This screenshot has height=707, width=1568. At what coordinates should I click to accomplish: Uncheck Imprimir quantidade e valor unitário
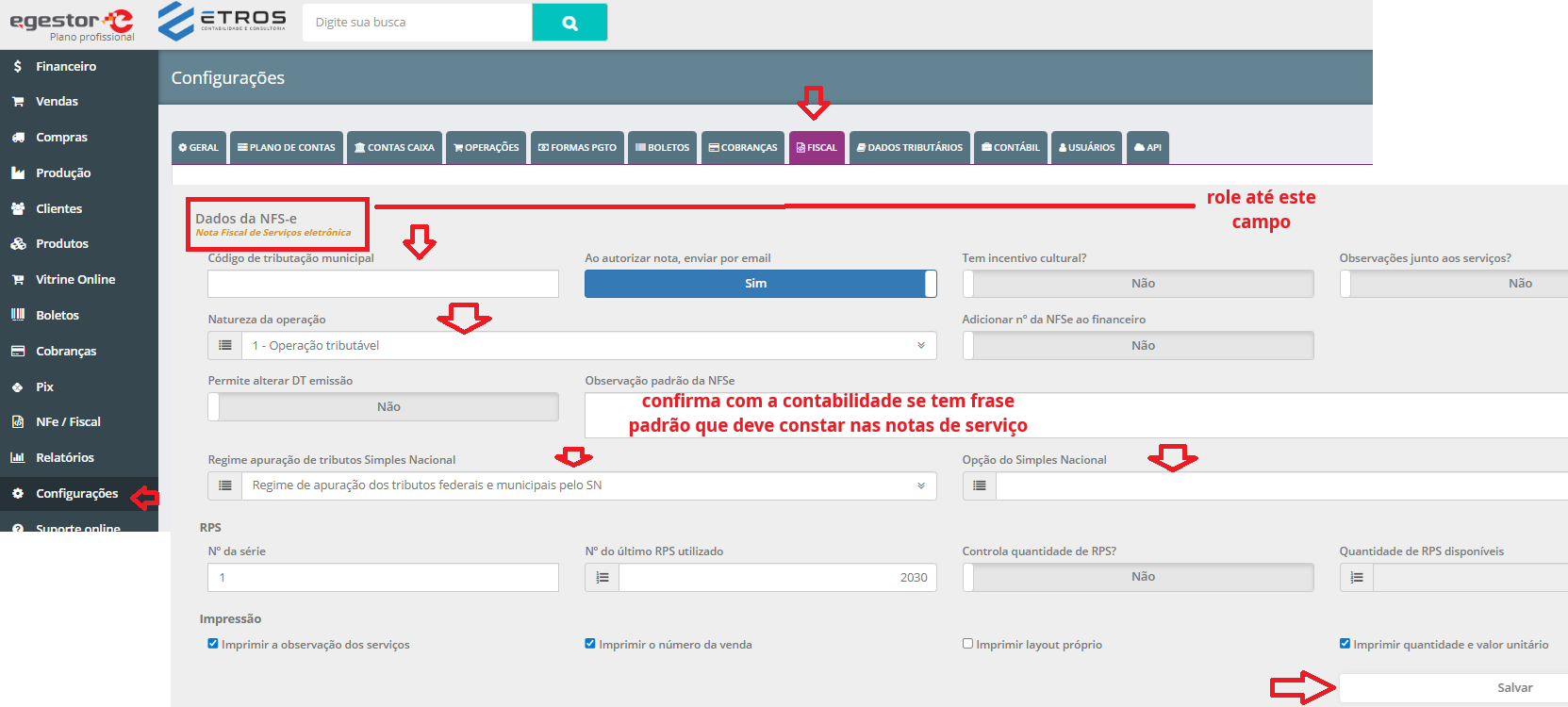[x=1345, y=644]
